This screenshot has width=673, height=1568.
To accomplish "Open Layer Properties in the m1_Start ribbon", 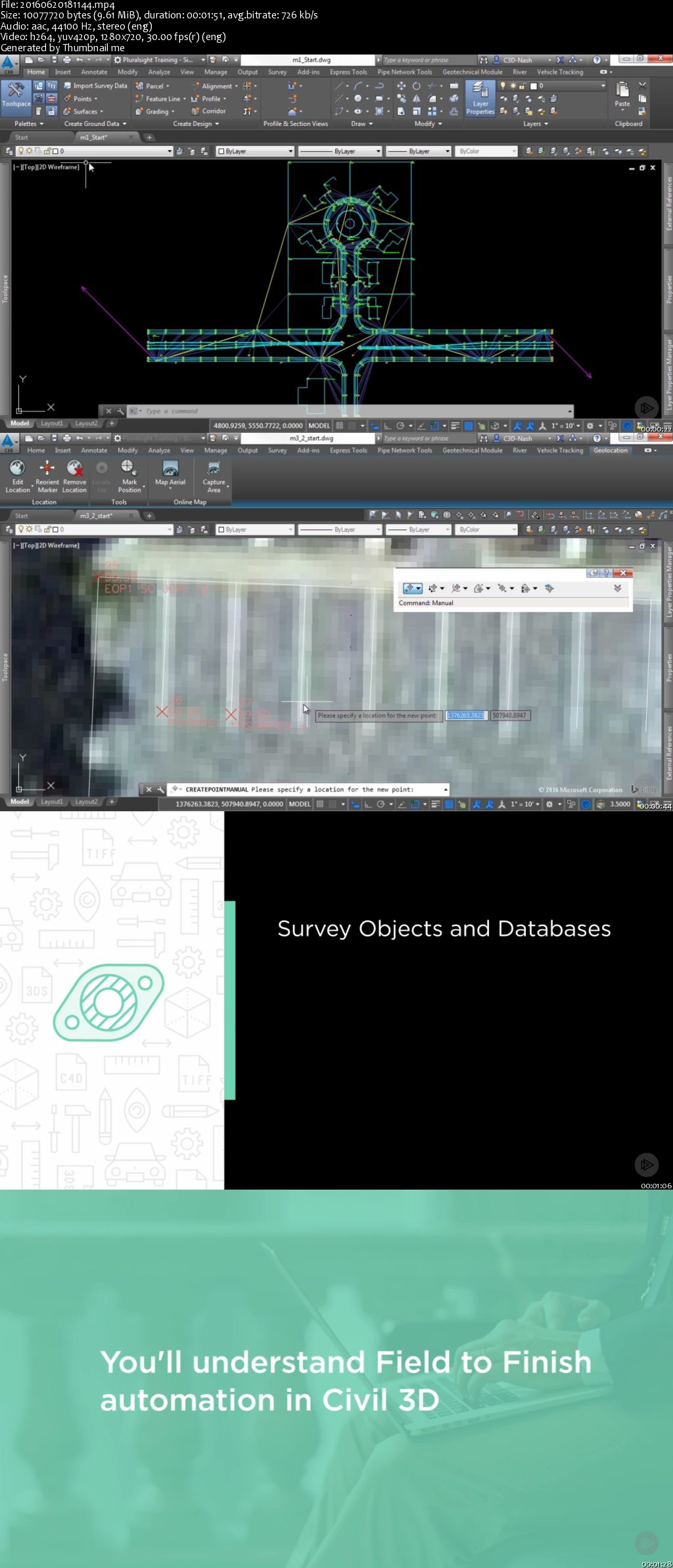I will pyautogui.click(x=480, y=99).
